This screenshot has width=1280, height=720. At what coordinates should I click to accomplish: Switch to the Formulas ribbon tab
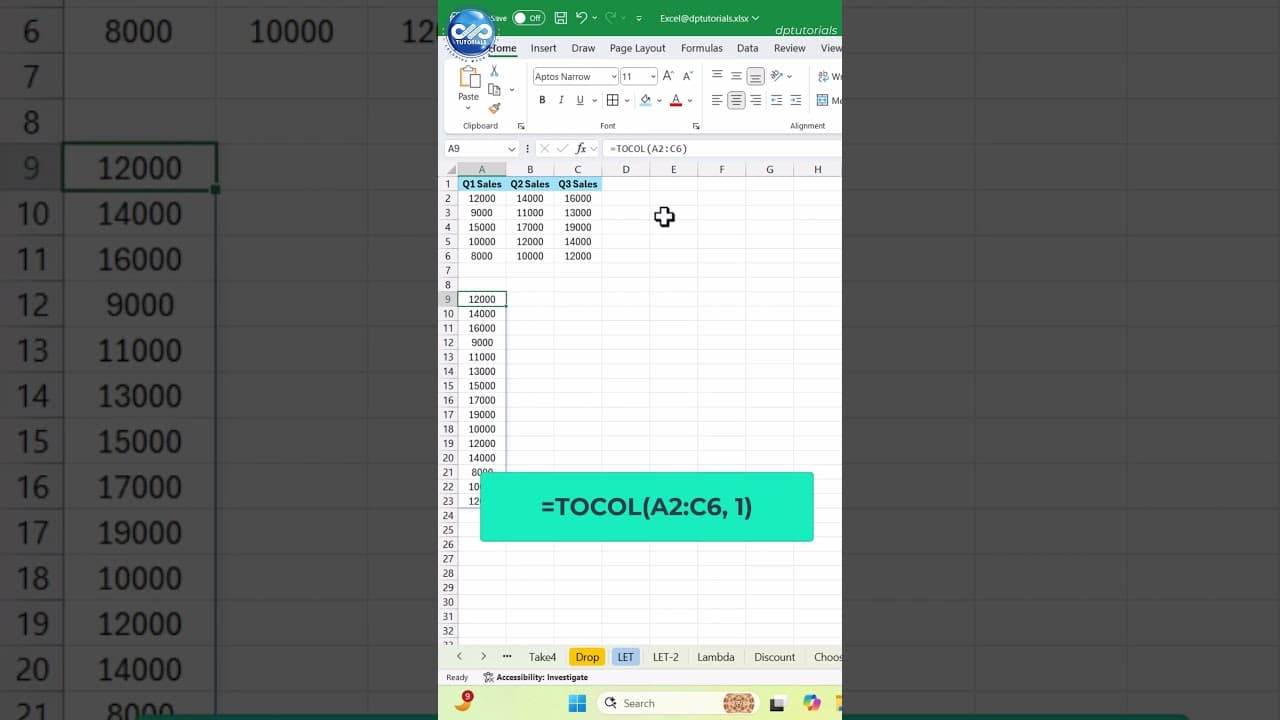(x=701, y=48)
